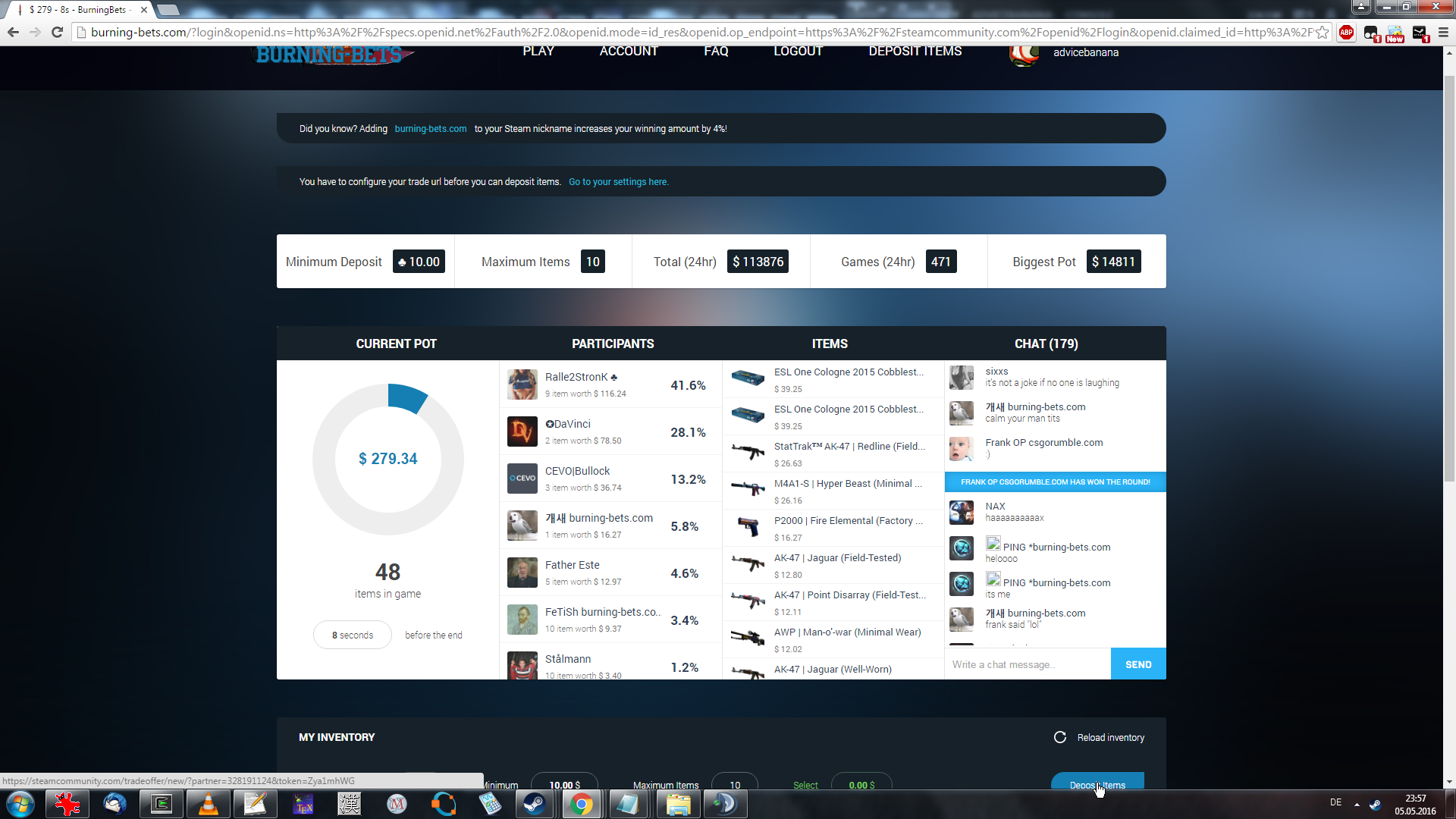Click the Deposit Items button in inventory
The width and height of the screenshot is (1456, 819).
point(1097,783)
